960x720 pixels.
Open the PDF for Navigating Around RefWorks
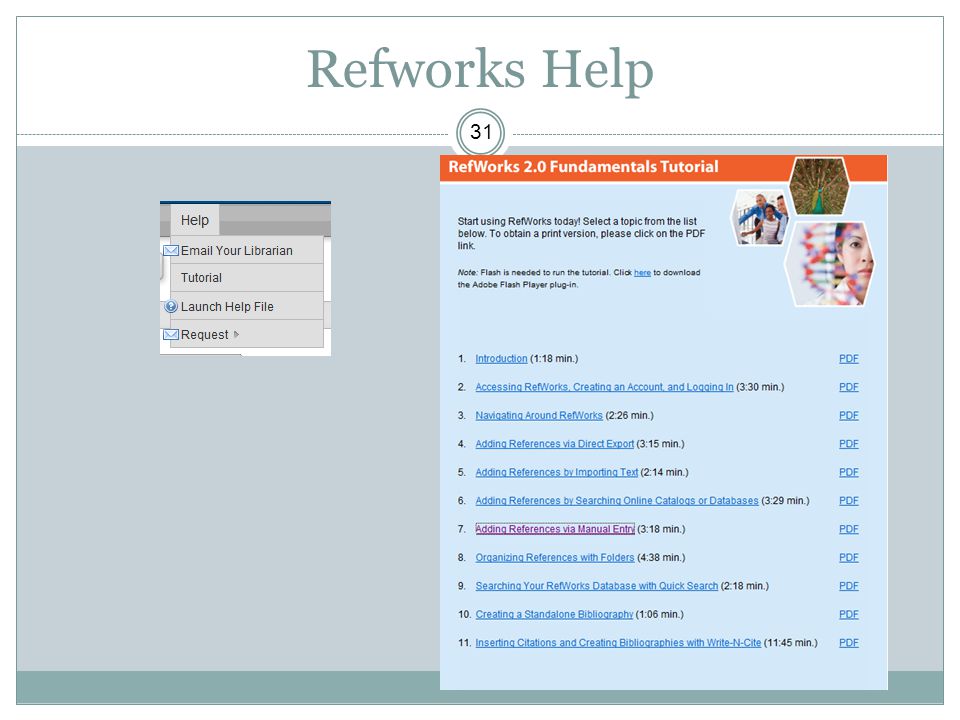pos(849,416)
